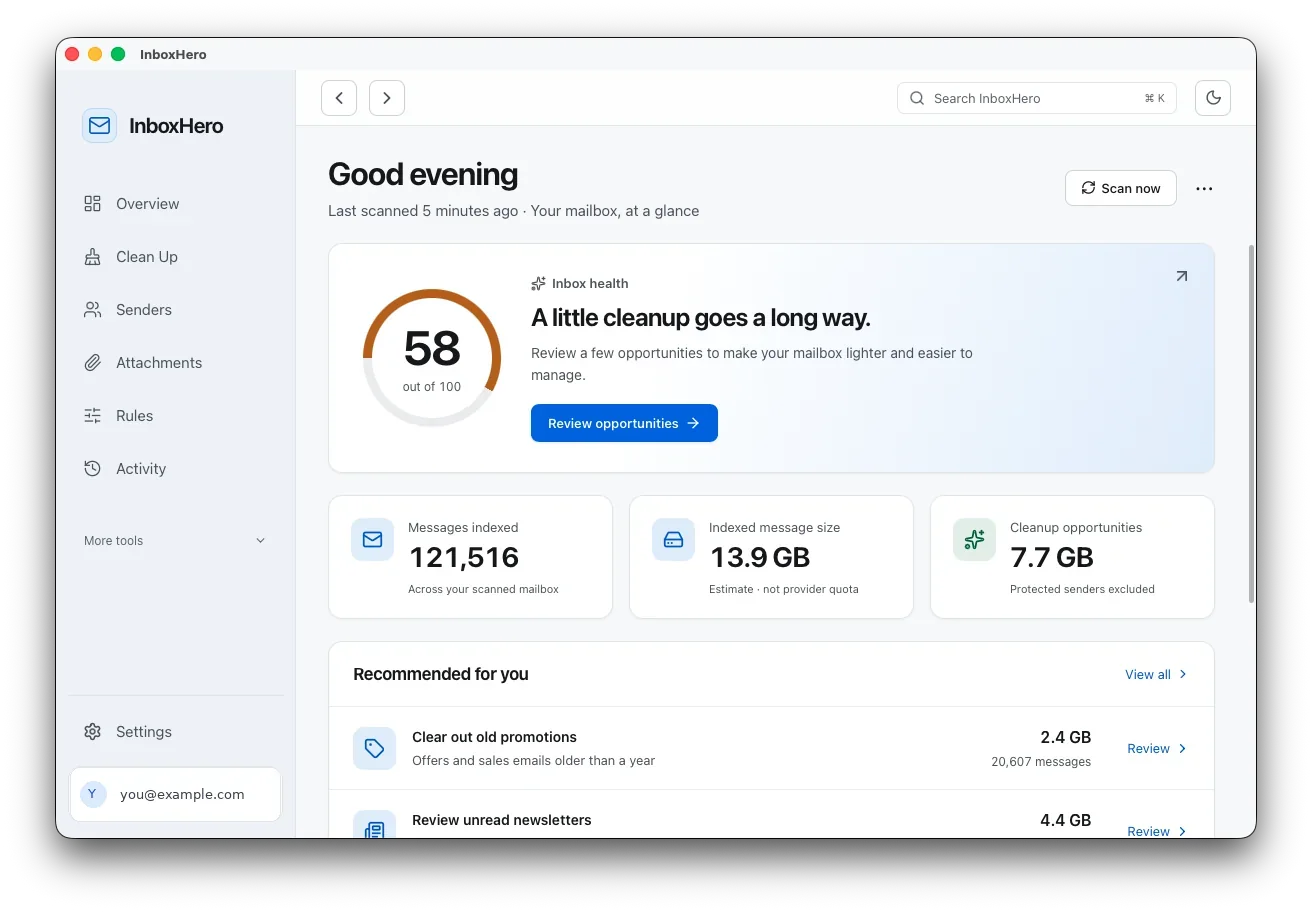Click the Indexed message size drive icon

pyautogui.click(x=673, y=540)
